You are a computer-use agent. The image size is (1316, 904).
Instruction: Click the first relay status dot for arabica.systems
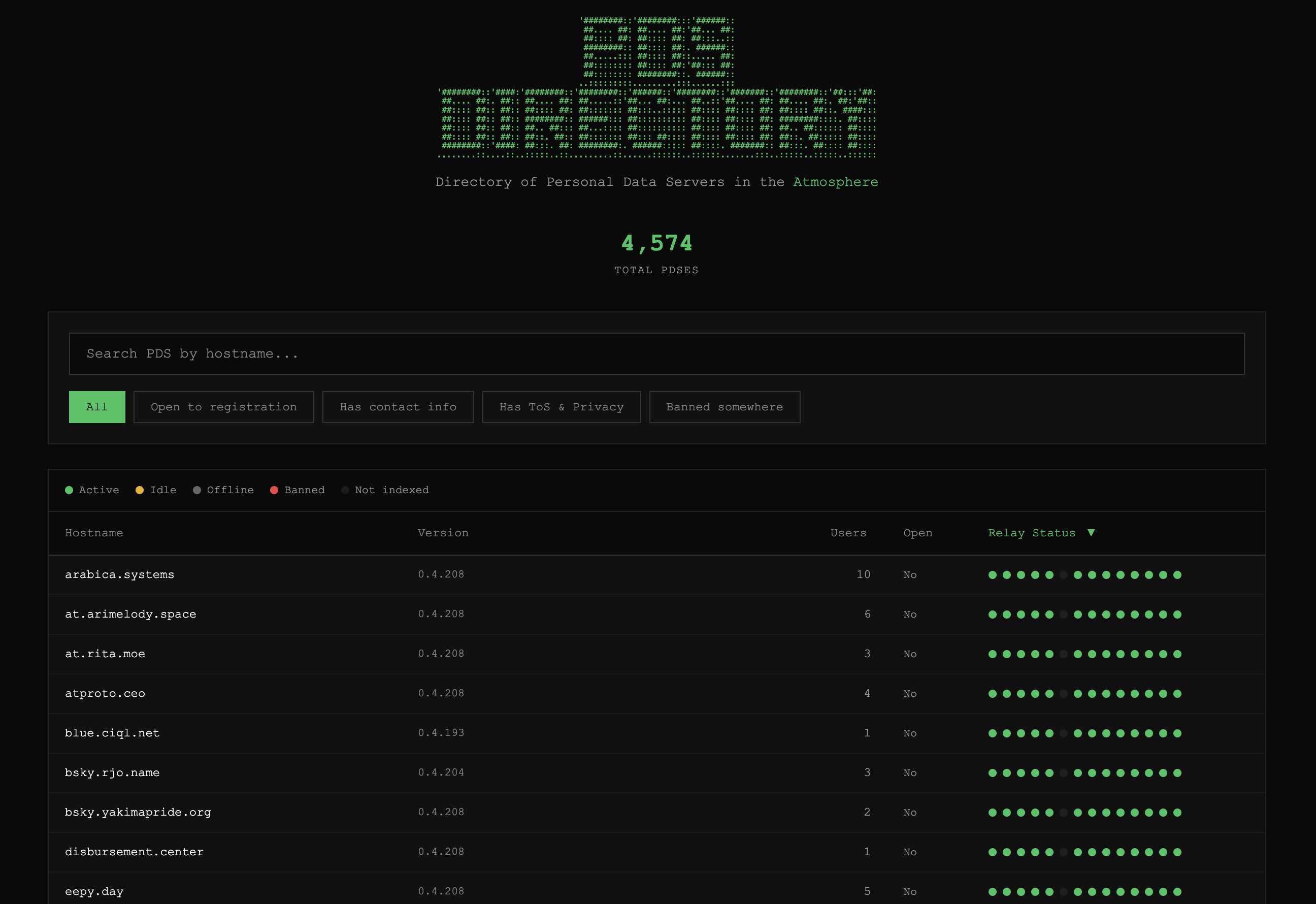992,575
